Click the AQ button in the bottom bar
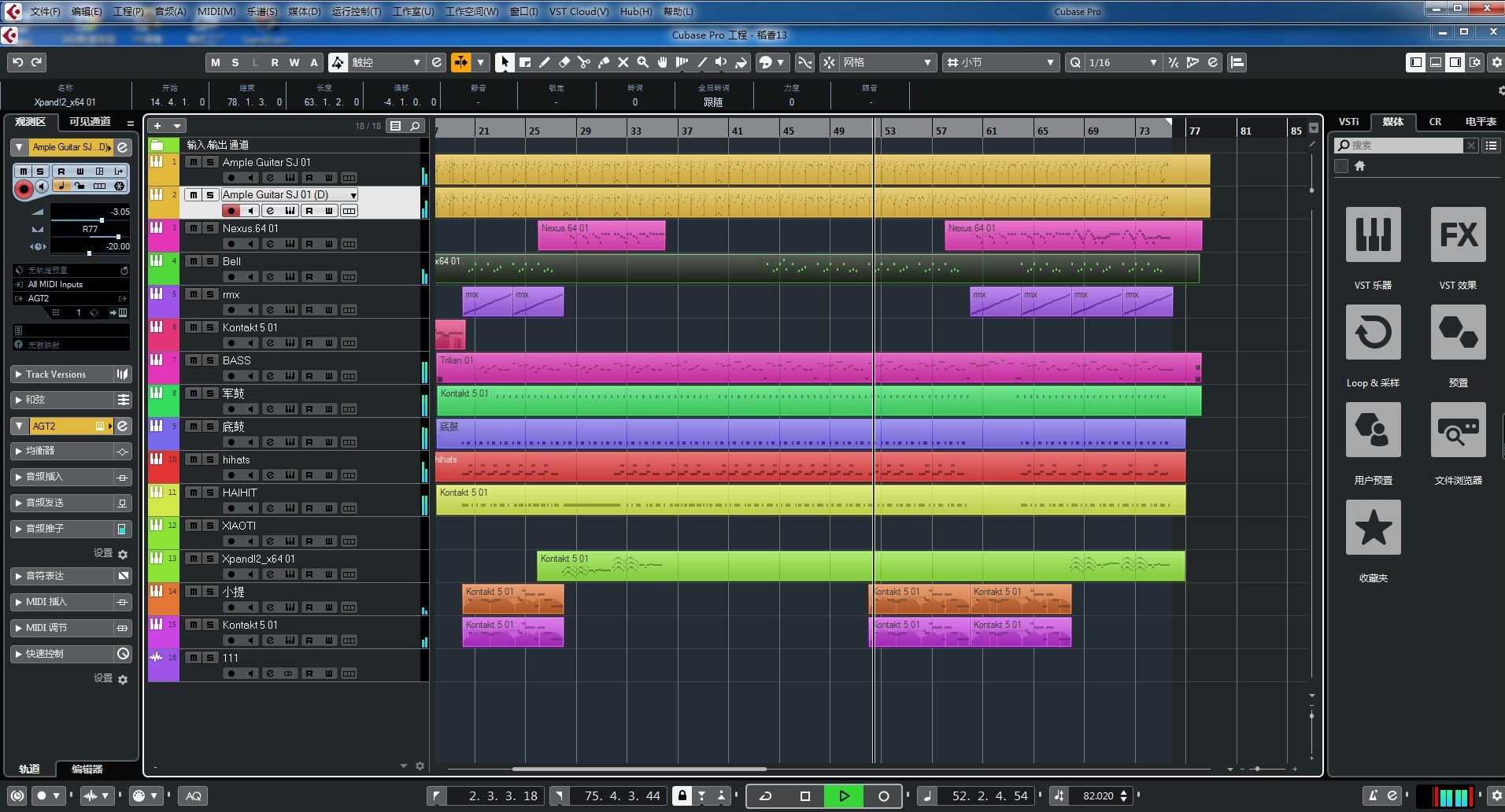Viewport: 1505px width, 812px height. click(194, 796)
